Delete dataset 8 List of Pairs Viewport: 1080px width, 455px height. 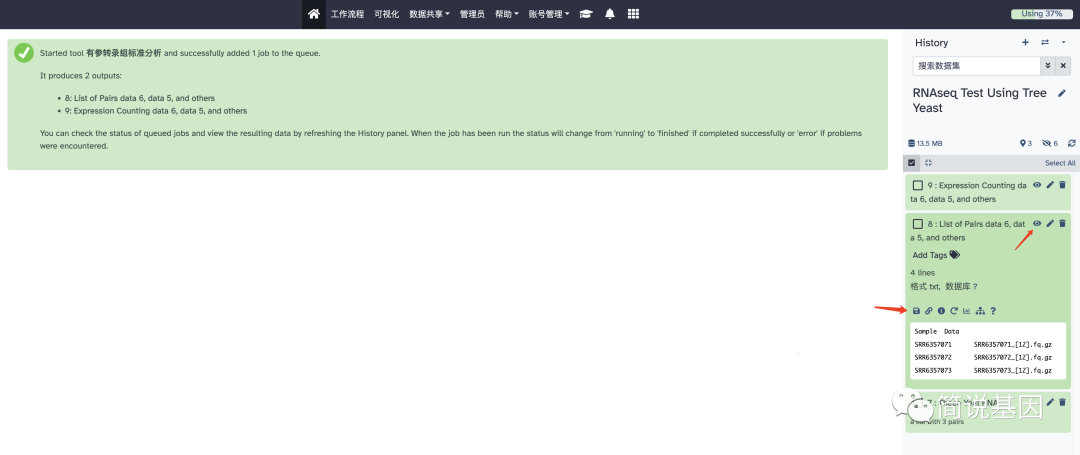1062,223
